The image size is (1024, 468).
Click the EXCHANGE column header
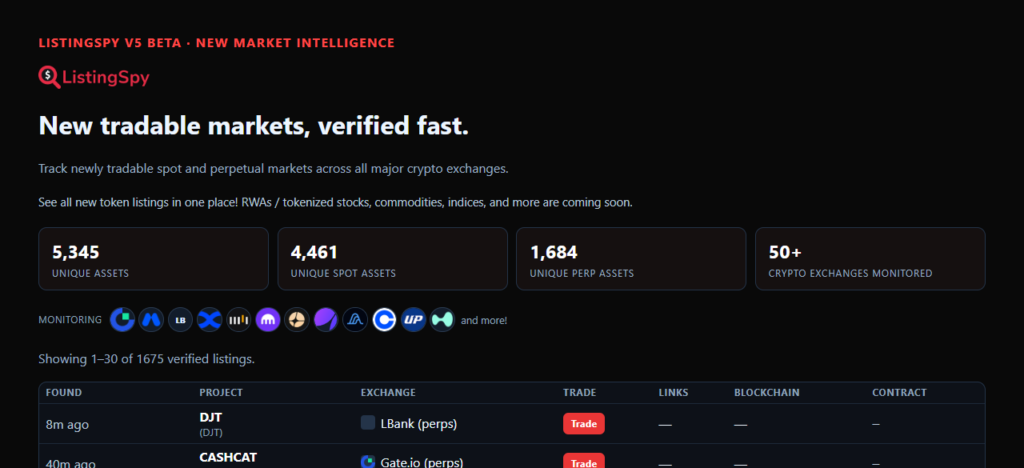pyautogui.click(x=388, y=392)
